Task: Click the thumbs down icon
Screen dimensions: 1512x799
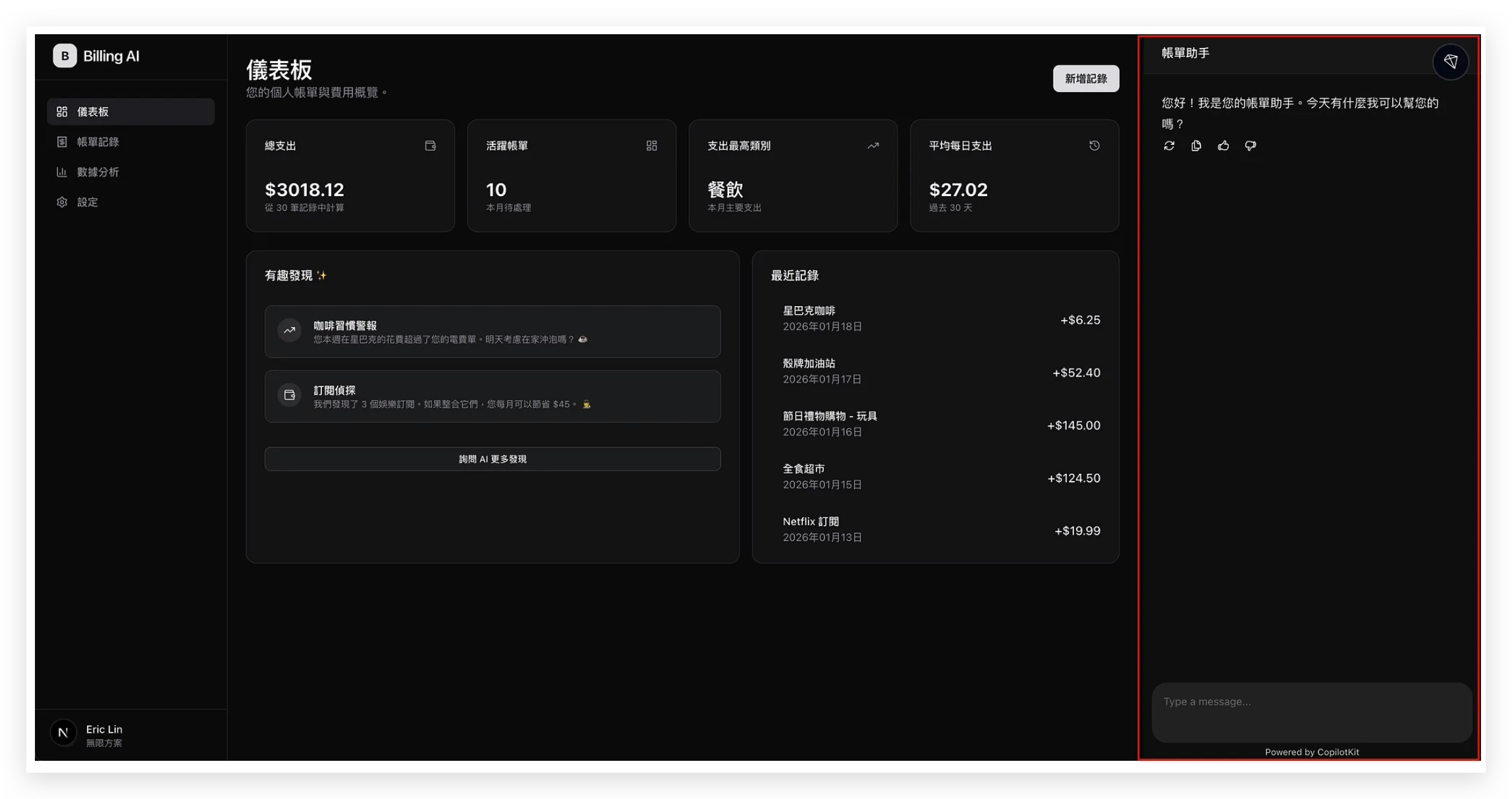Action: 1250,145
